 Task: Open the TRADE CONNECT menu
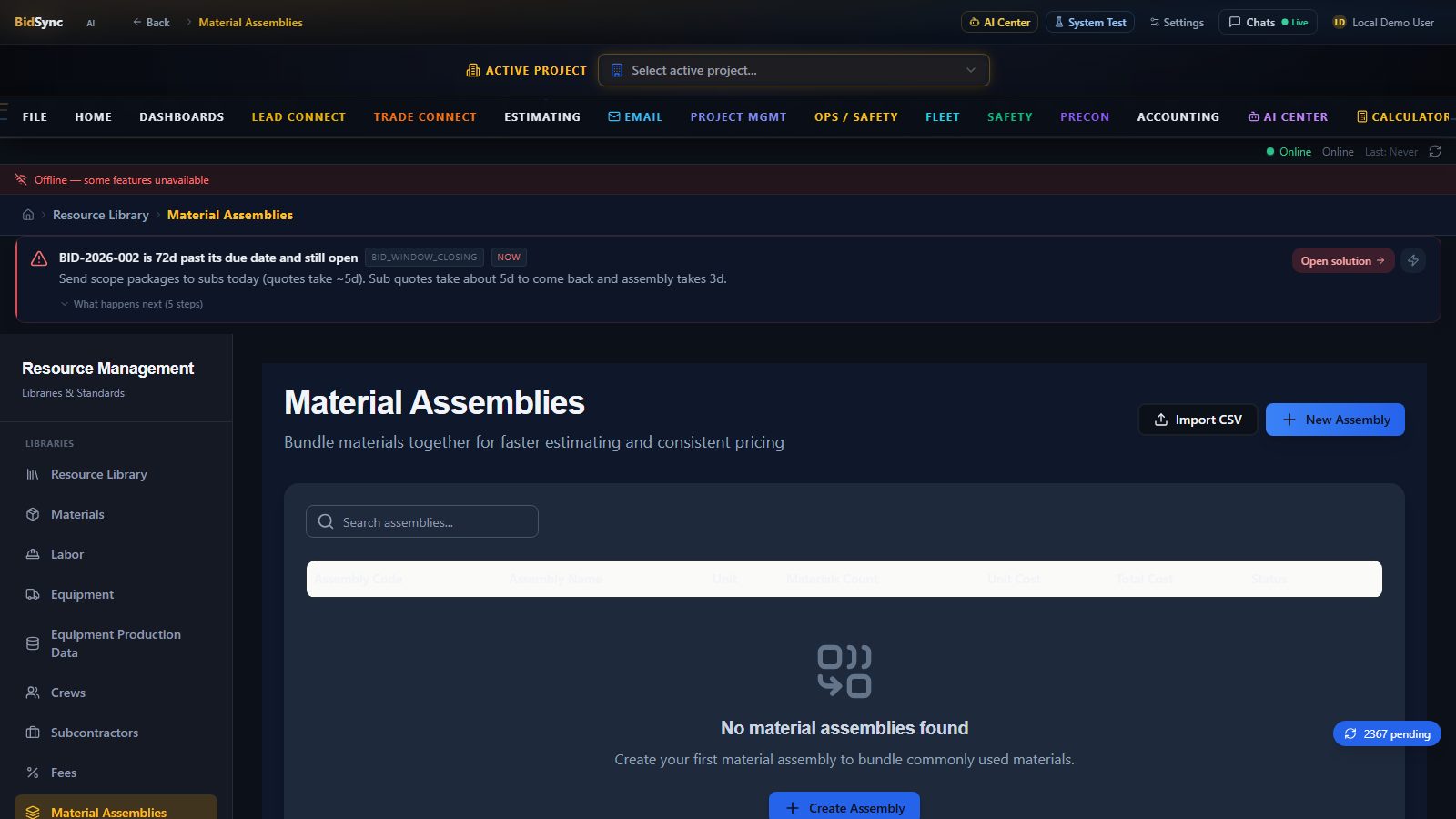[x=425, y=116]
